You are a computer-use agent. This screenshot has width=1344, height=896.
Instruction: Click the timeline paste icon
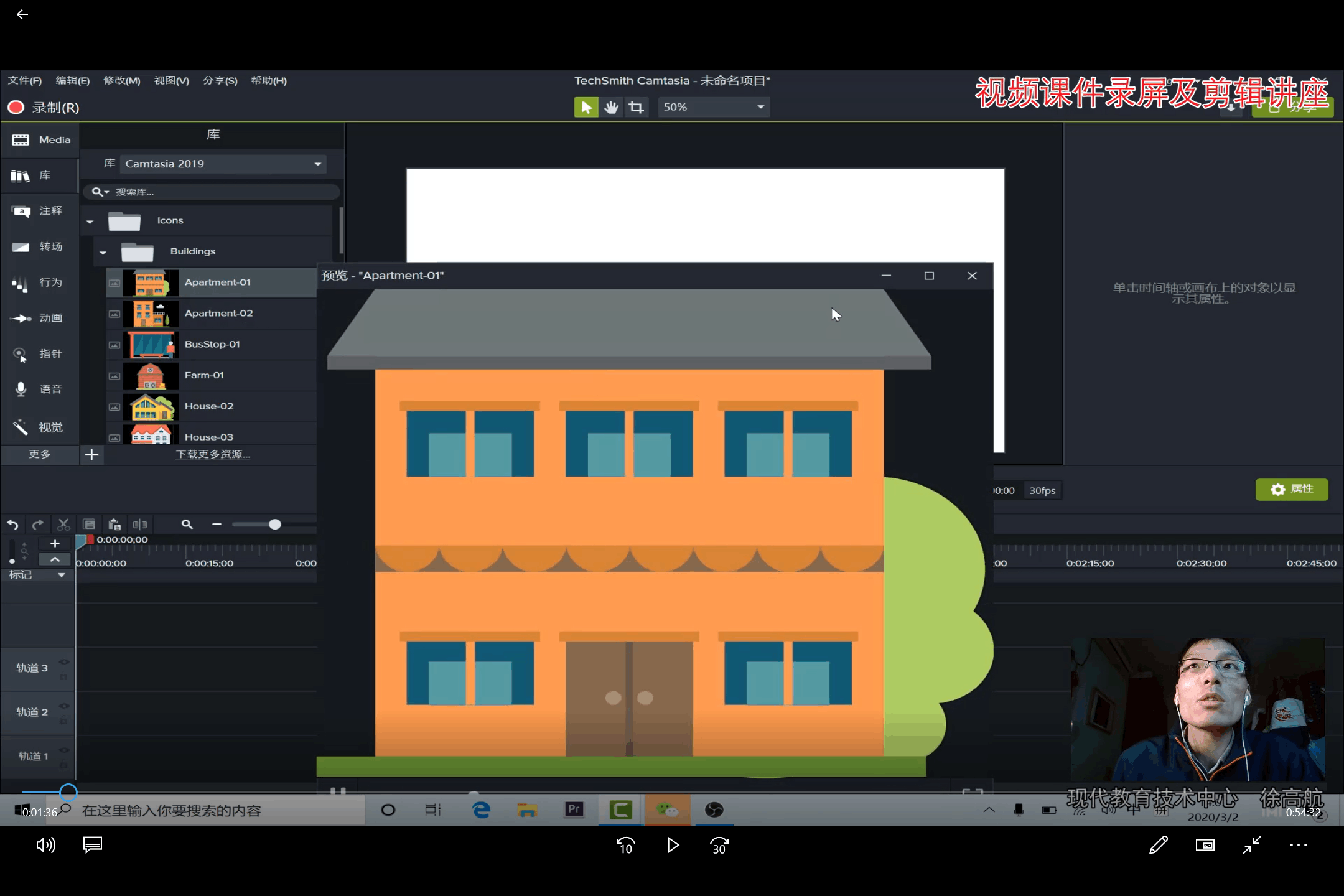point(114,525)
